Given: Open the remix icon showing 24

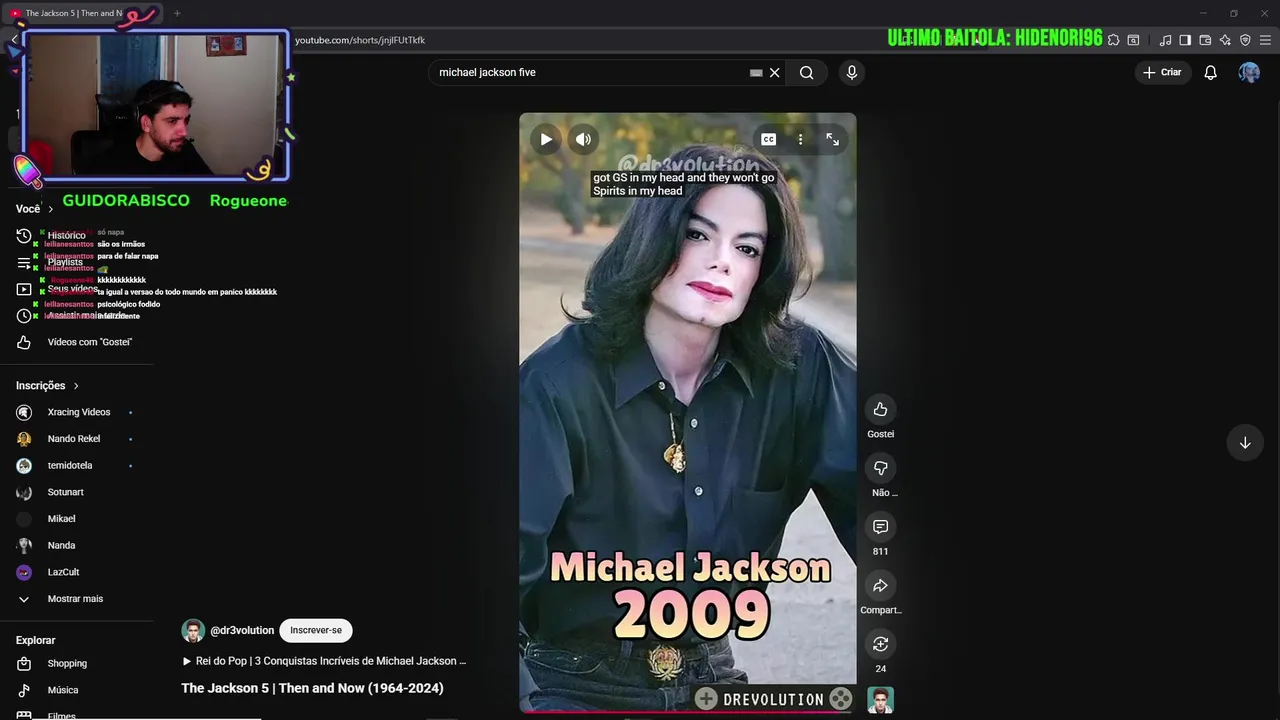Looking at the screenshot, I should coord(880,644).
